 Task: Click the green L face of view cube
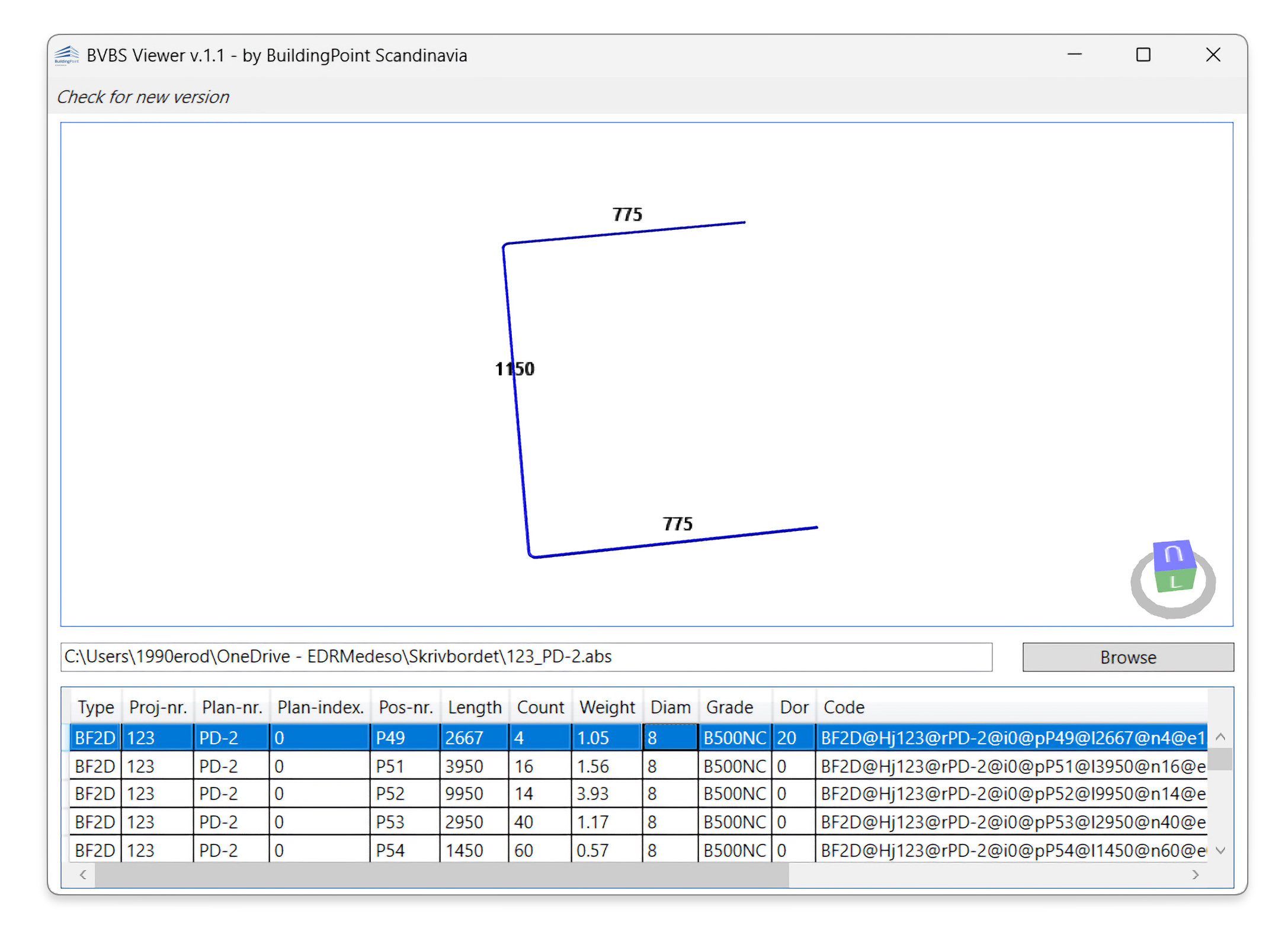1175,582
